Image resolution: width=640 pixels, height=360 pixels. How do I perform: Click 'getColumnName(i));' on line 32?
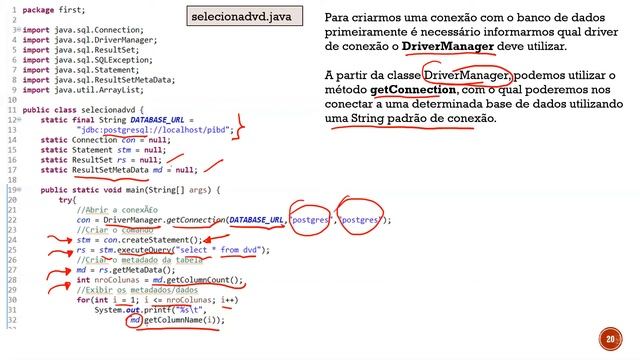coord(184,320)
